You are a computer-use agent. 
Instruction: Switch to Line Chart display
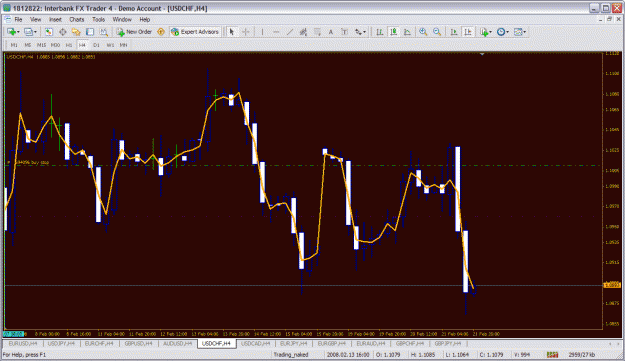click(x=407, y=32)
